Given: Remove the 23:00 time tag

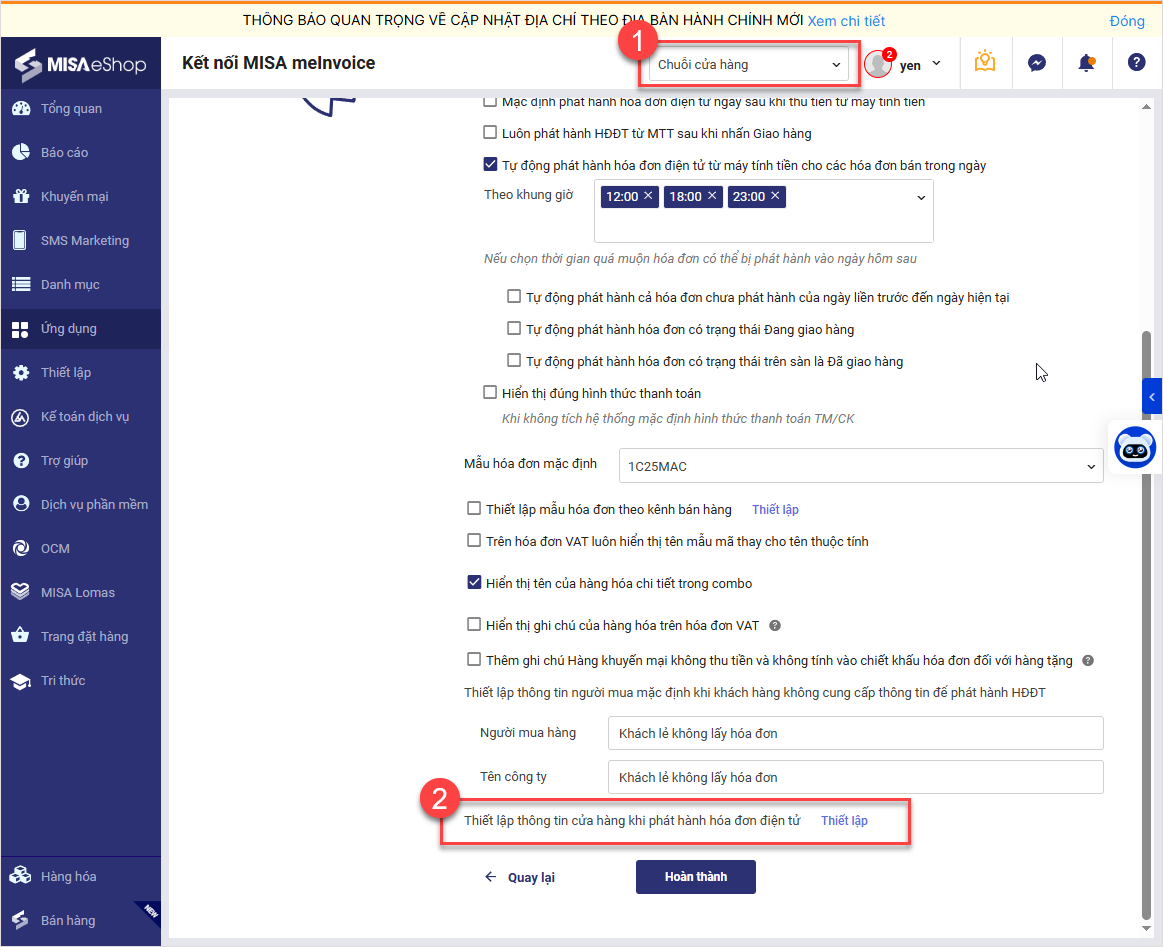Looking at the screenshot, I should click(775, 195).
